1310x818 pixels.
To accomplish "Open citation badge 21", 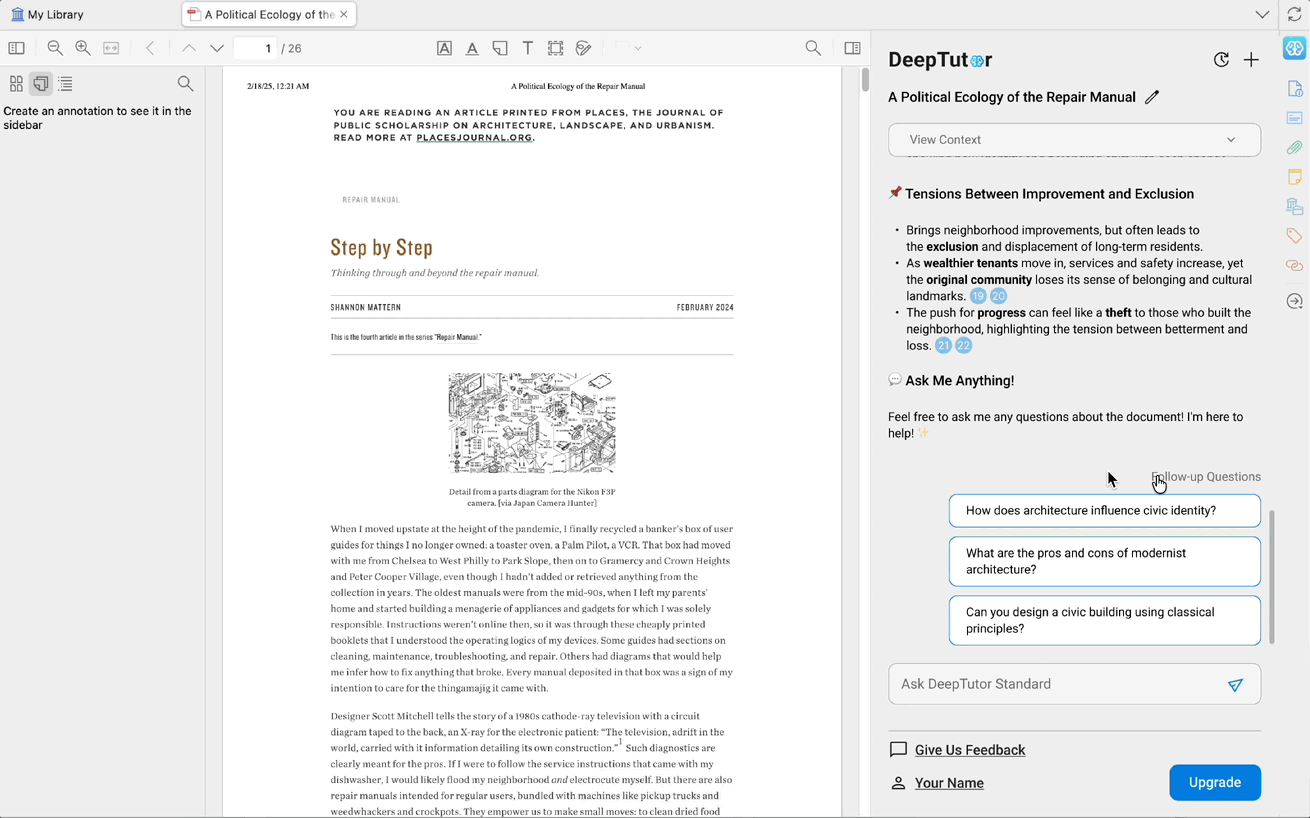I will [x=943, y=346].
